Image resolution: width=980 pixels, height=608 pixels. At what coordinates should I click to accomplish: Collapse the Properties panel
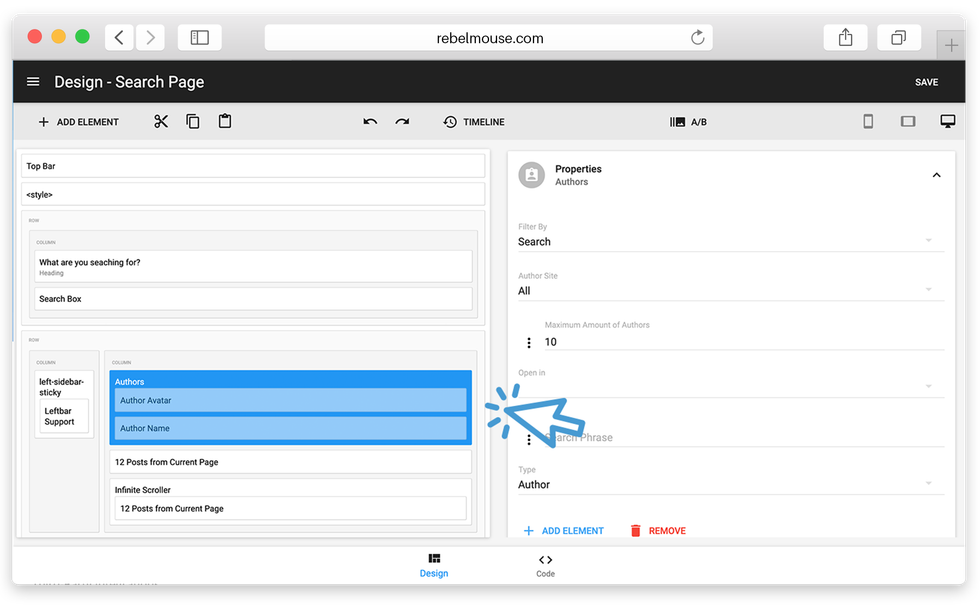click(x=936, y=175)
